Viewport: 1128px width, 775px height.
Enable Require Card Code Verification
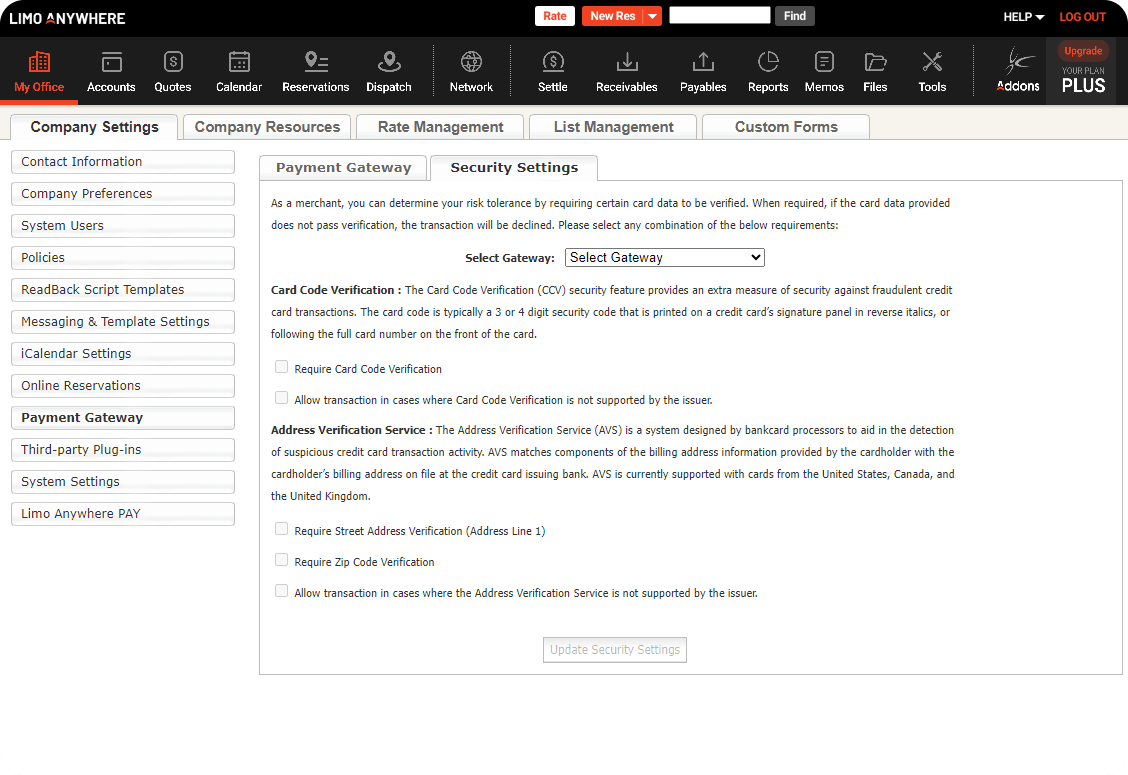[281, 367]
